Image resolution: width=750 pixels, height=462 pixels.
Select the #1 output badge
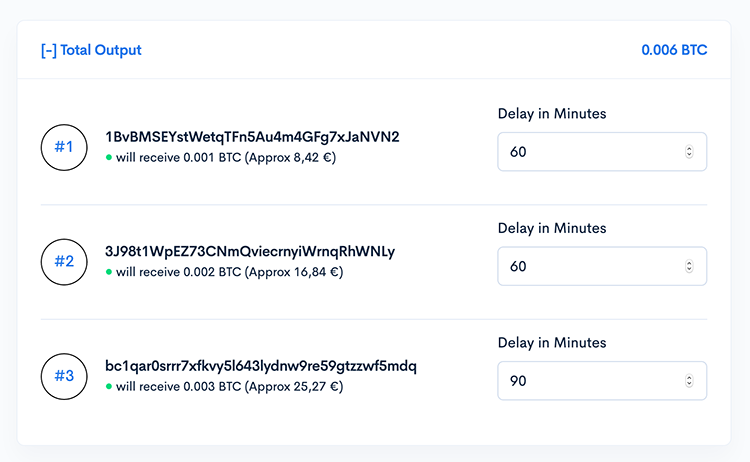click(64, 147)
